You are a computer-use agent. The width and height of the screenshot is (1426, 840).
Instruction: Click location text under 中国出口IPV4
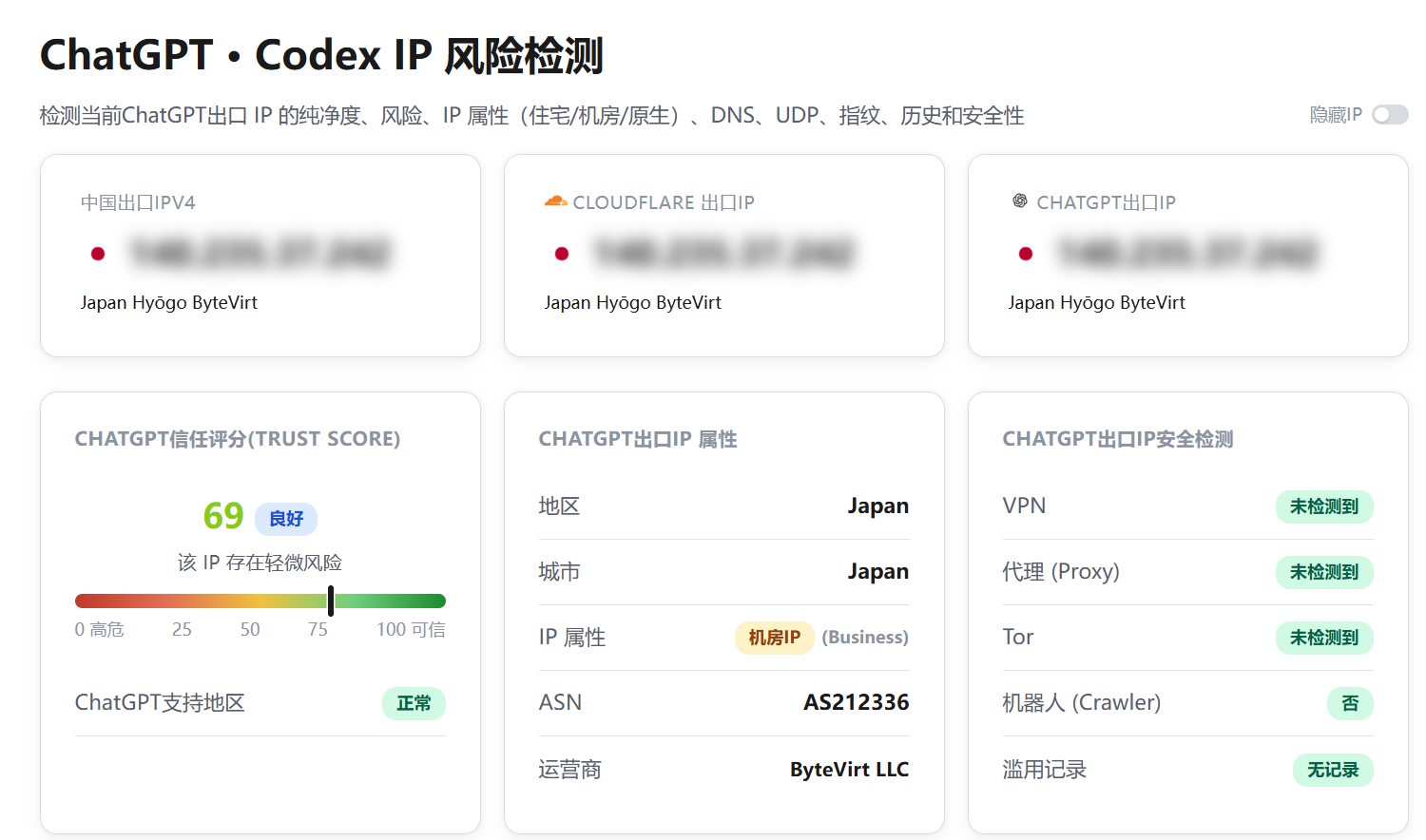(169, 302)
